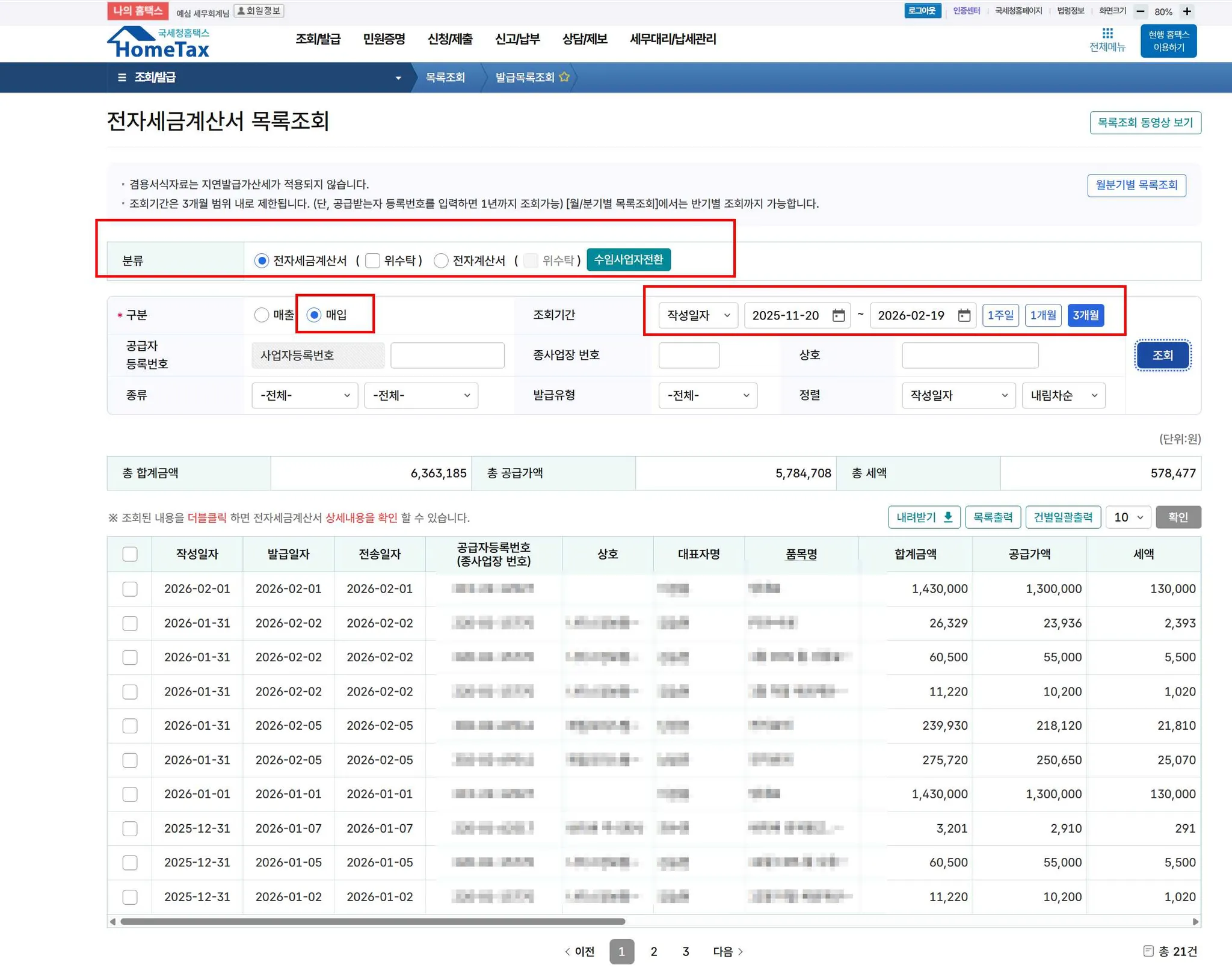Click the screen size plus icon
1232x977 pixels.
click(x=1187, y=11)
